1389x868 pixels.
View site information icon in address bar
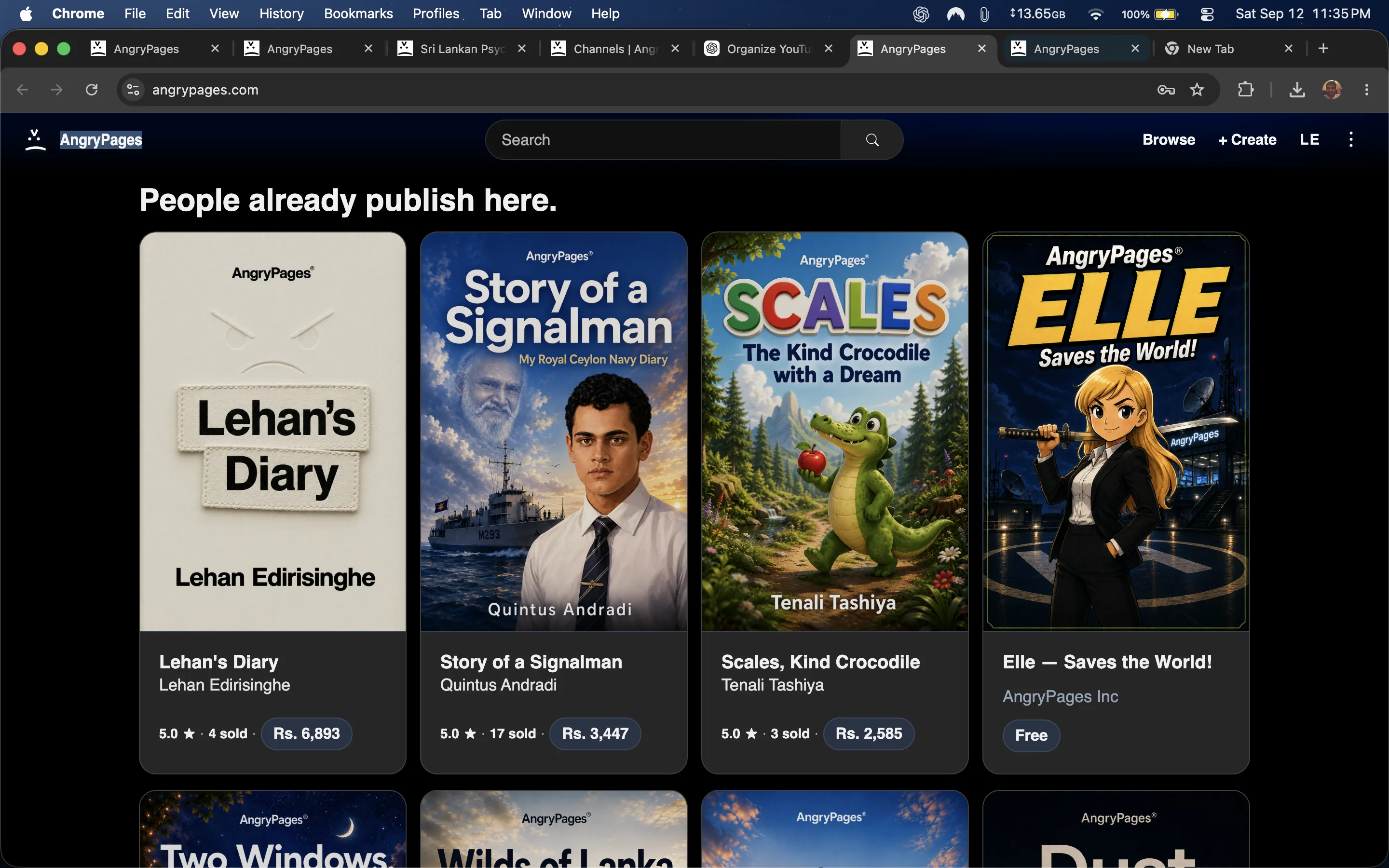click(x=133, y=90)
